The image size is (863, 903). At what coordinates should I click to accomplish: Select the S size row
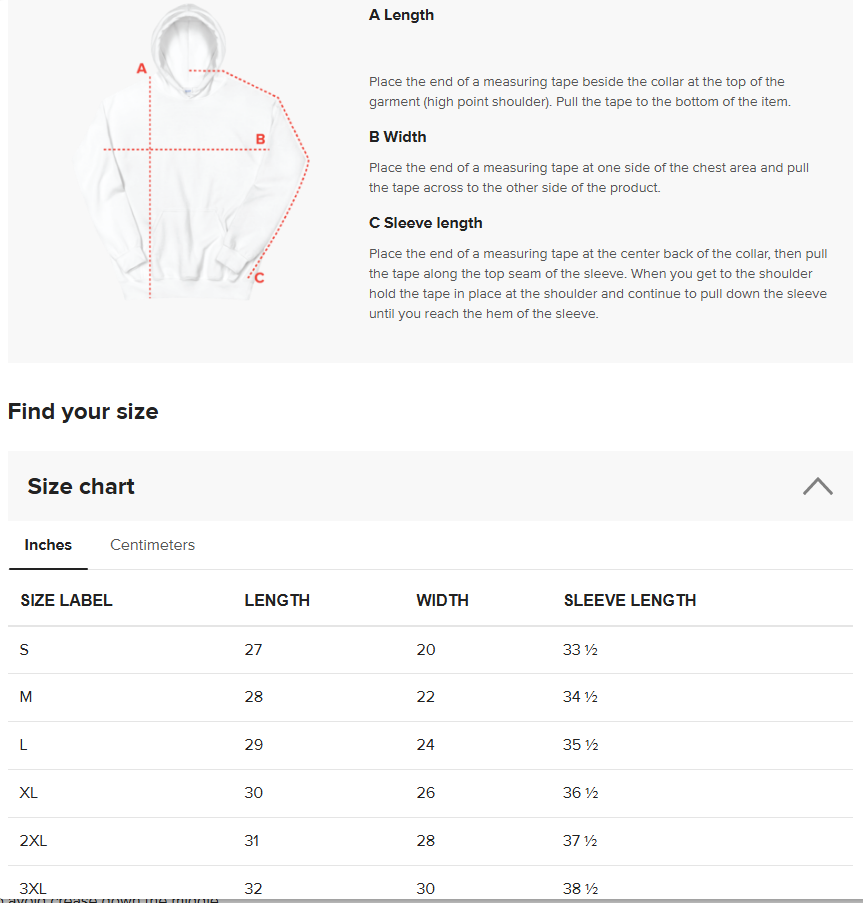430,650
